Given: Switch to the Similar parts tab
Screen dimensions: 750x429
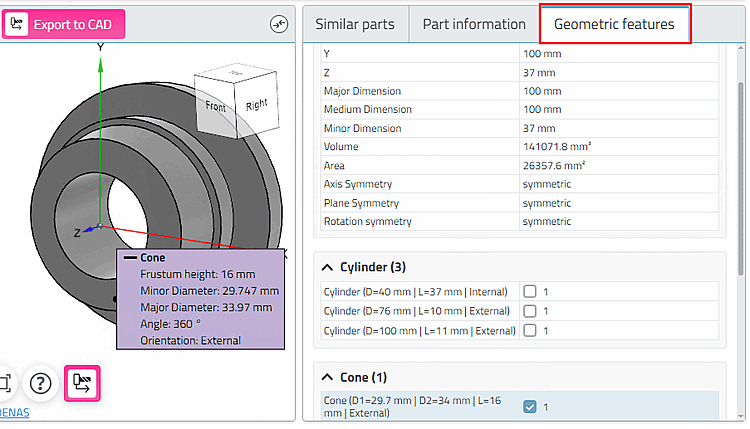Looking at the screenshot, I should (355, 24).
